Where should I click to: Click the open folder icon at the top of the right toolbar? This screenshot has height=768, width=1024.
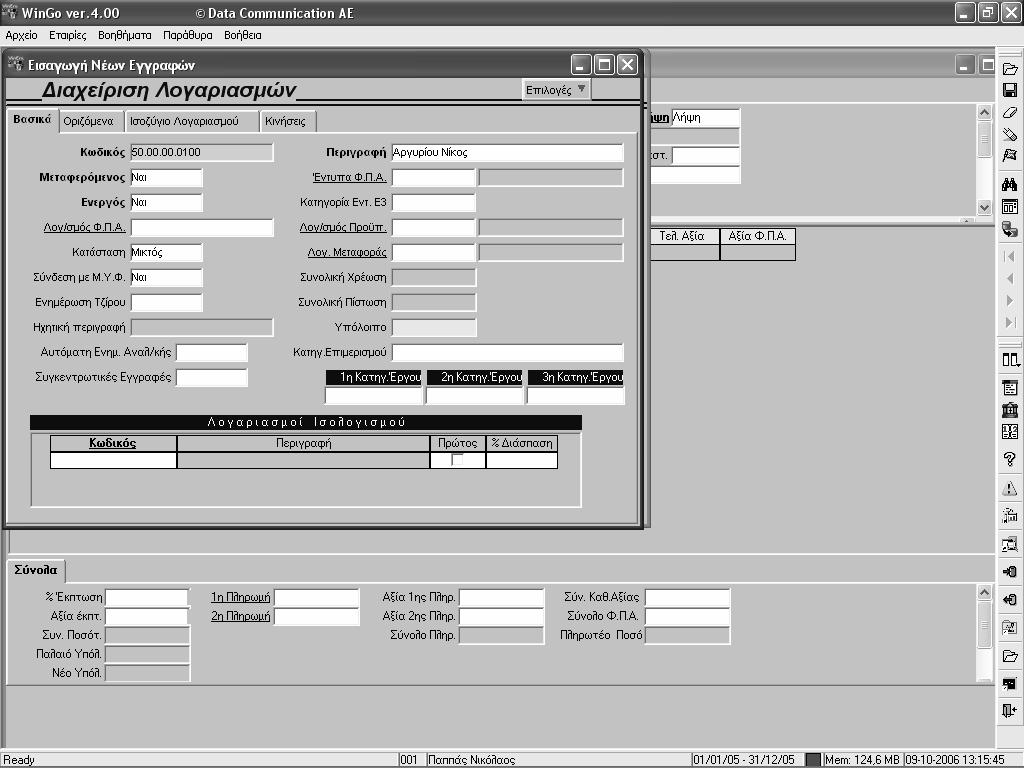tap(1010, 69)
